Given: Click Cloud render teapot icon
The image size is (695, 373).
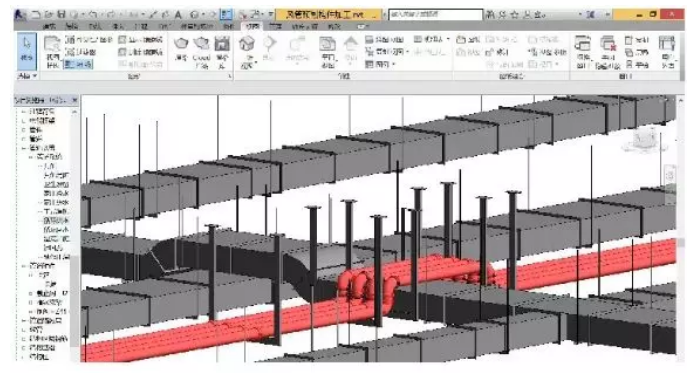Looking at the screenshot, I should click(x=201, y=52).
